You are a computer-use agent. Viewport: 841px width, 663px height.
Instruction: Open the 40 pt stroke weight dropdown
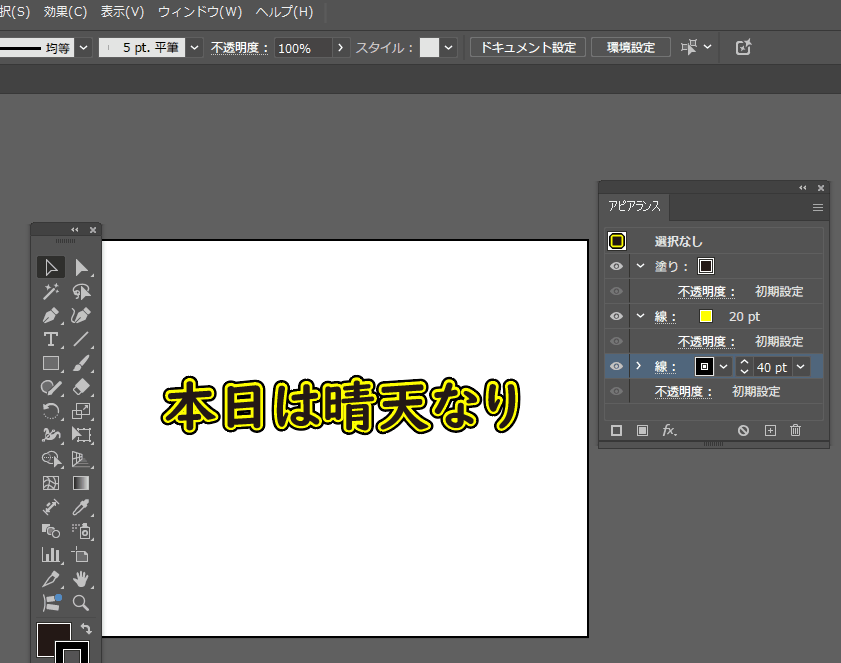coord(801,367)
